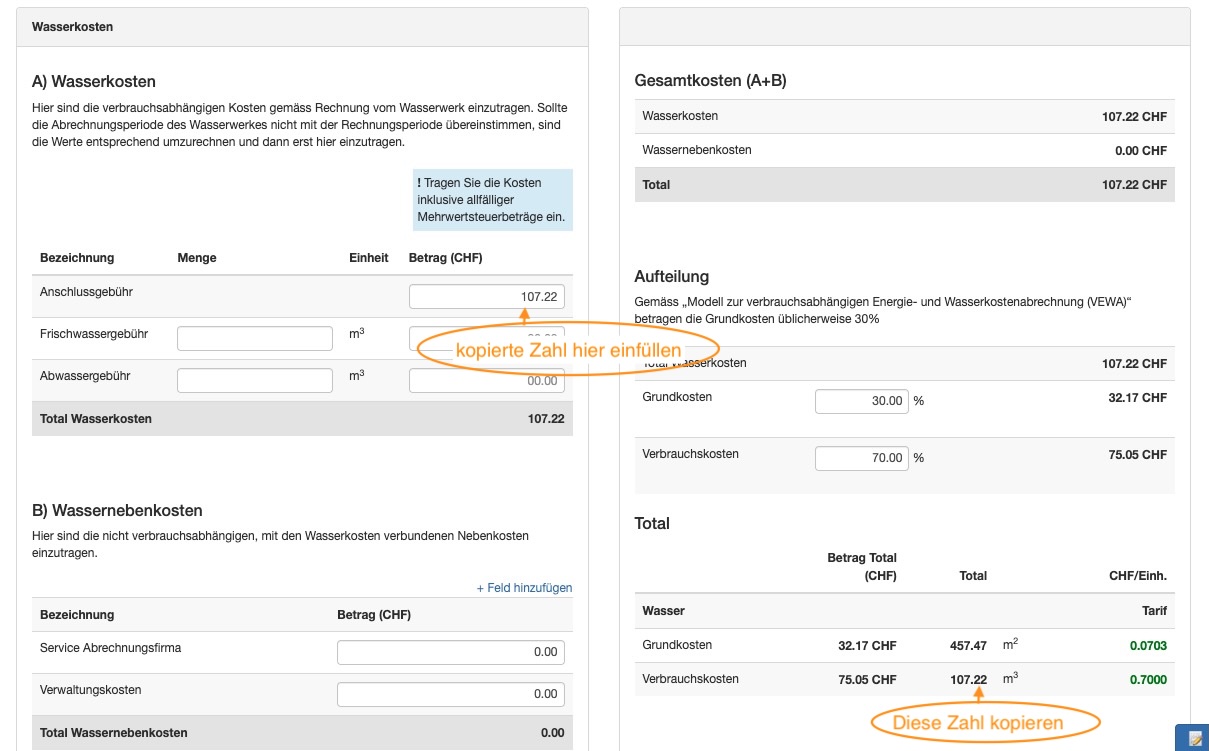Click the 'kopierte Zahl hier einfüllen' annotation

pyautogui.click(x=567, y=350)
